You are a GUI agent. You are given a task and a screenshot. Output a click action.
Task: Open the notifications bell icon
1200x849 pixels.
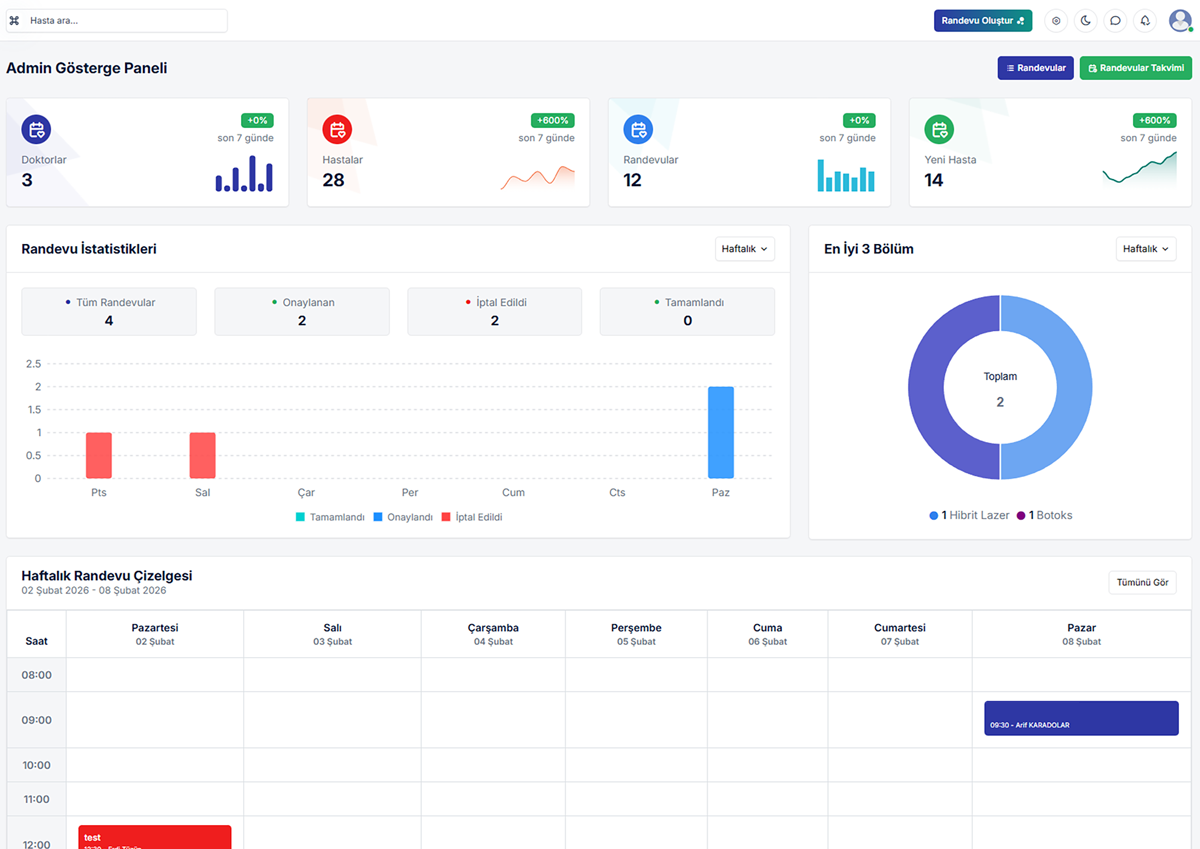(1145, 20)
